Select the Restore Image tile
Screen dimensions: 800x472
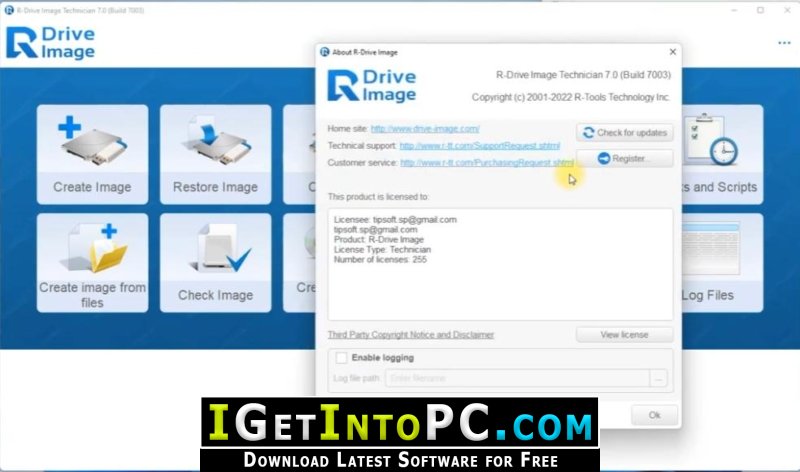(x=215, y=155)
